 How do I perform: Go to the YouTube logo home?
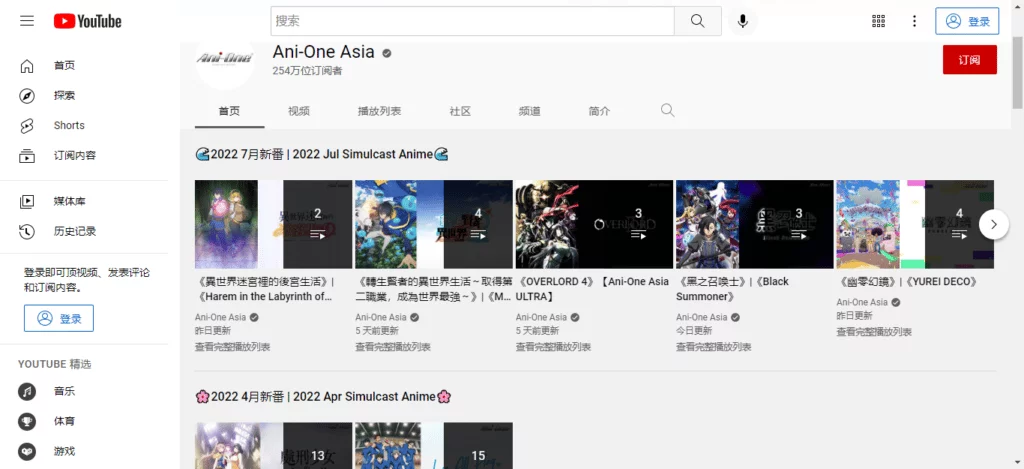88,22
